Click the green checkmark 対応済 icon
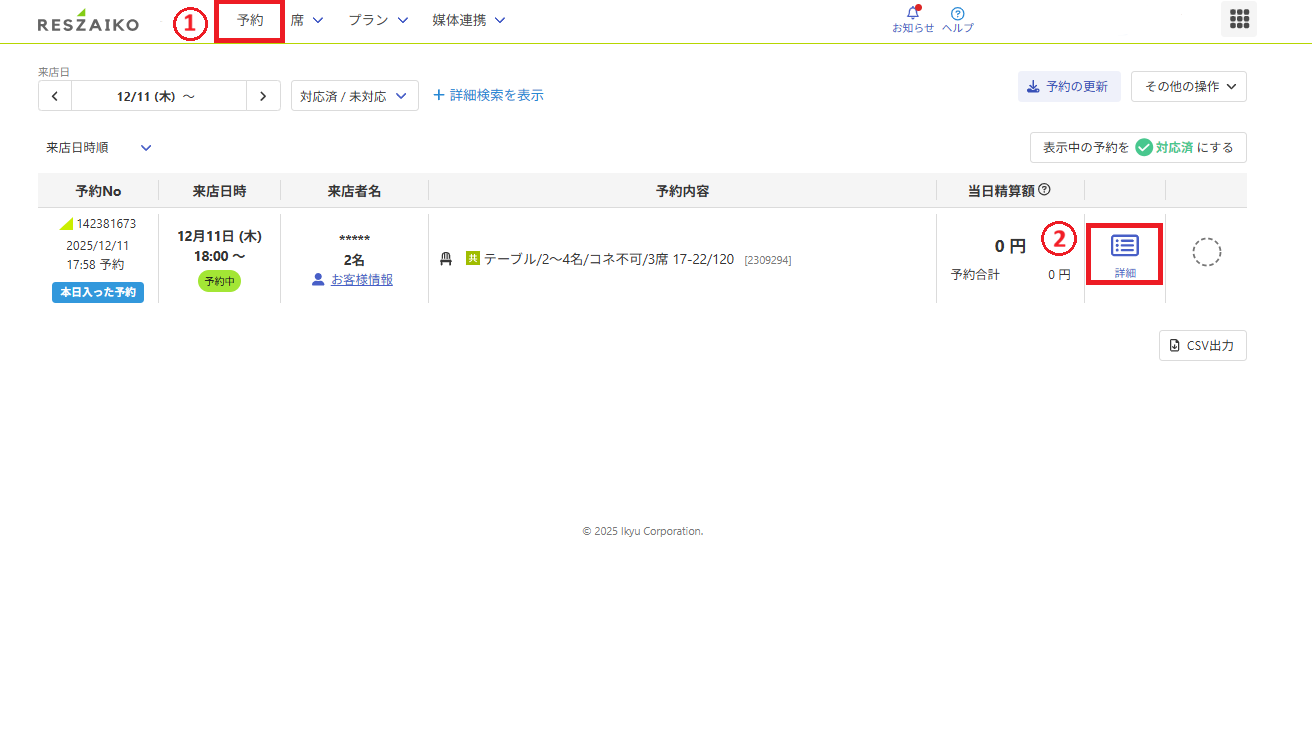This screenshot has height=736, width=1312. pos(1143,147)
